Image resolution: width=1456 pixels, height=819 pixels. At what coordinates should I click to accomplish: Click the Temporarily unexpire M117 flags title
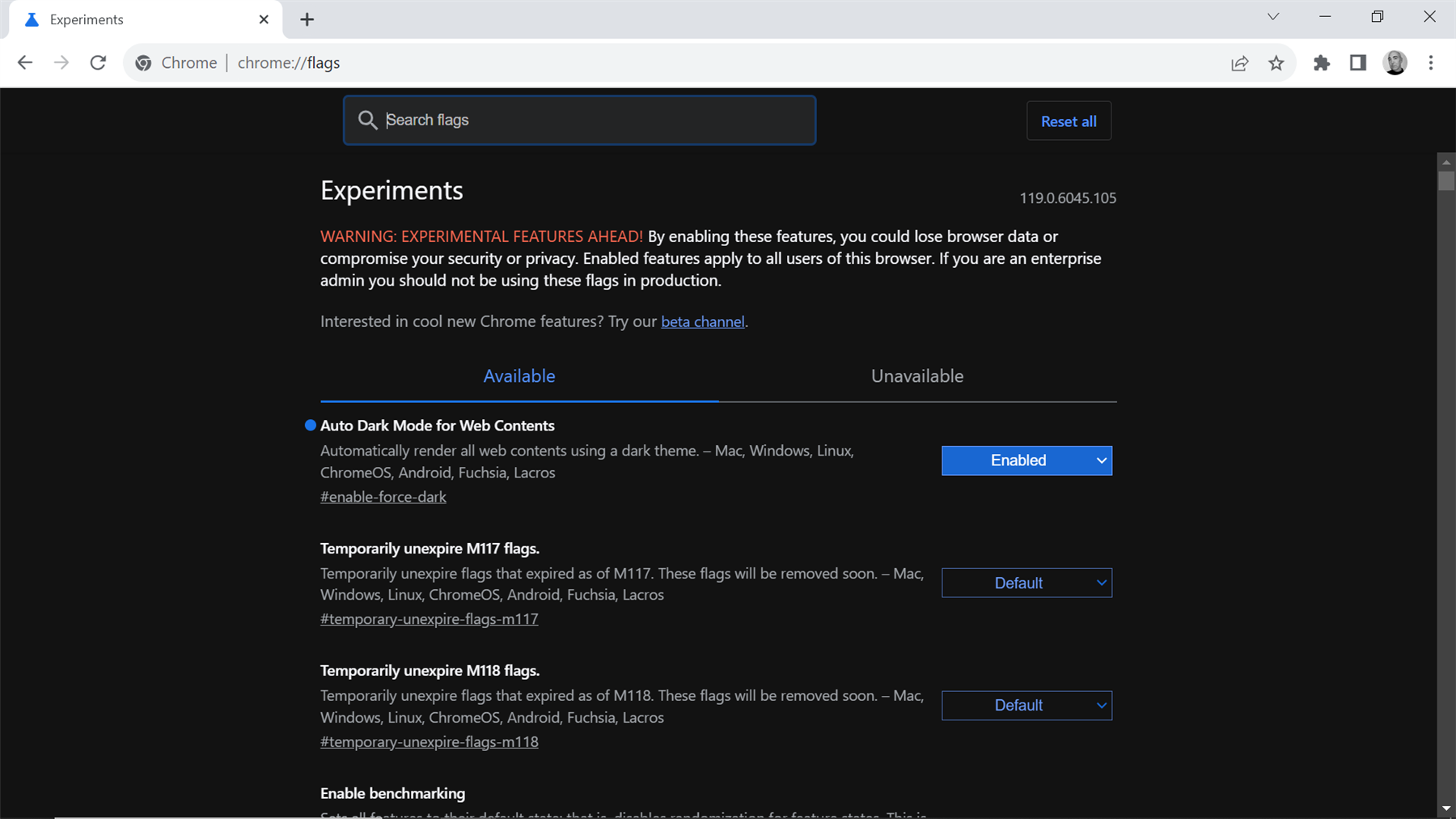[x=430, y=549]
